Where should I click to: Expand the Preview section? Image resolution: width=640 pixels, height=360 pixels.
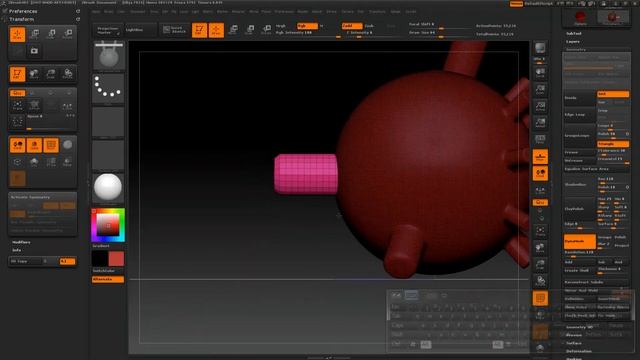pos(573,335)
